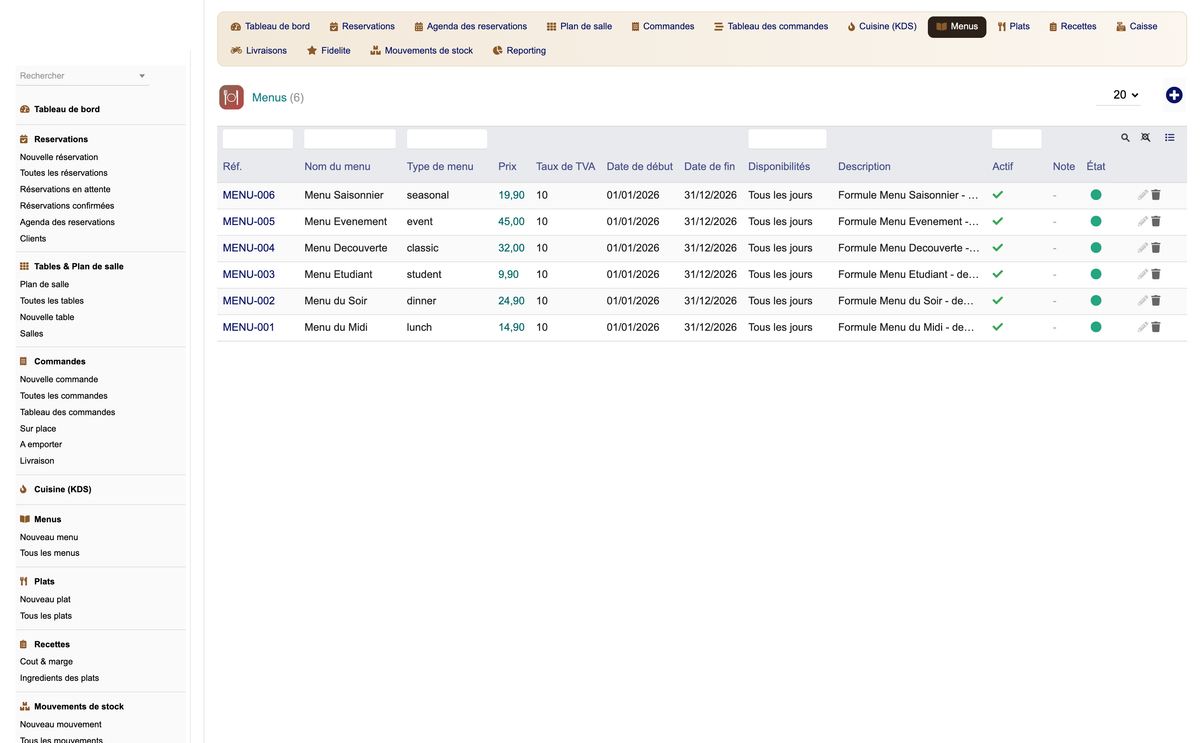Image resolution: width=1200 pixels, height=743 pixels.
Task: Edit MENU-006 with the pencil icon
Action: point(1142,195)
